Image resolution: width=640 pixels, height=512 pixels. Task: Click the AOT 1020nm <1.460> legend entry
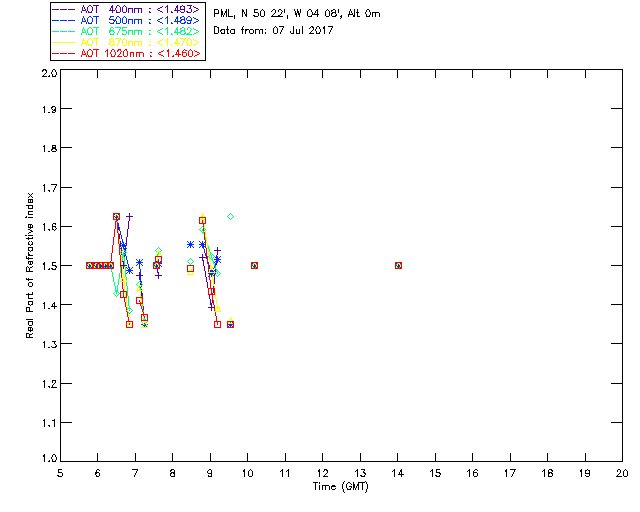(126, 53)
